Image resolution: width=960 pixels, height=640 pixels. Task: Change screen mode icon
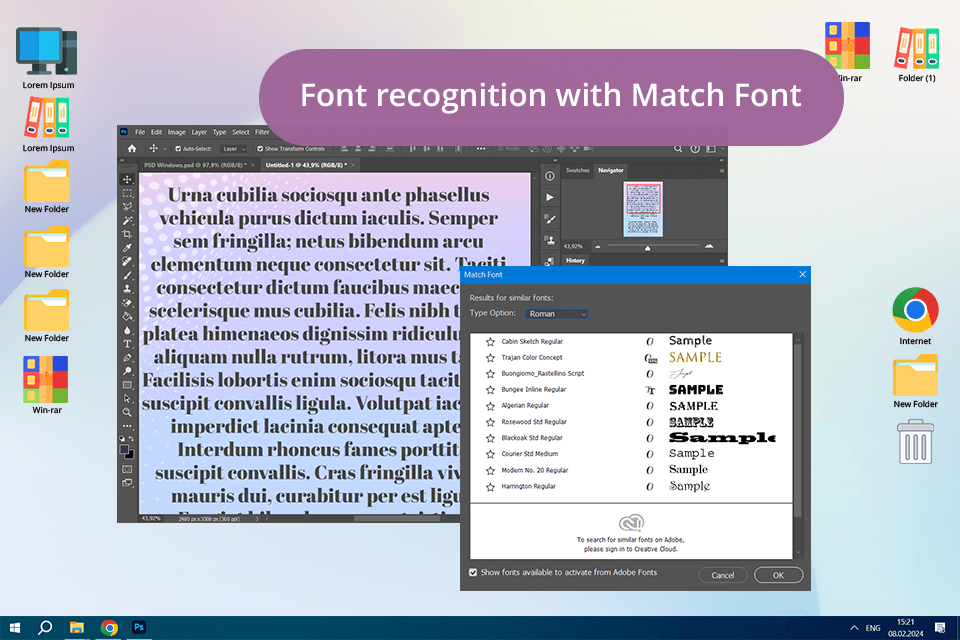(x=127, y=483)
